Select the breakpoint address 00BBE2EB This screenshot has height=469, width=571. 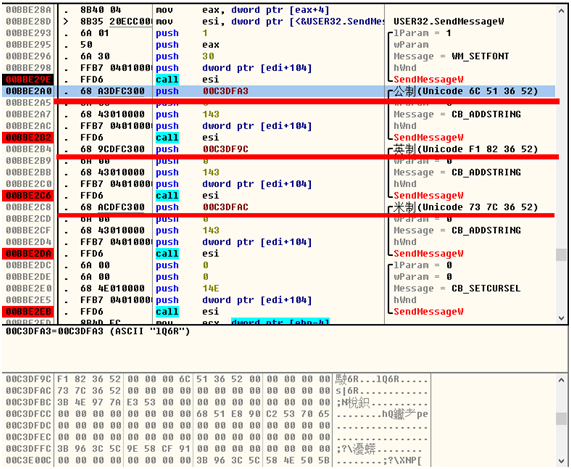click(28, 312)
